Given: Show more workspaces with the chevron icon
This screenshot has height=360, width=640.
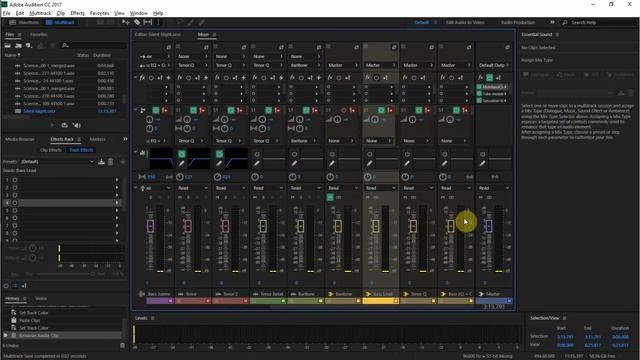Looking at the screenshot, I should pos(552,22).
